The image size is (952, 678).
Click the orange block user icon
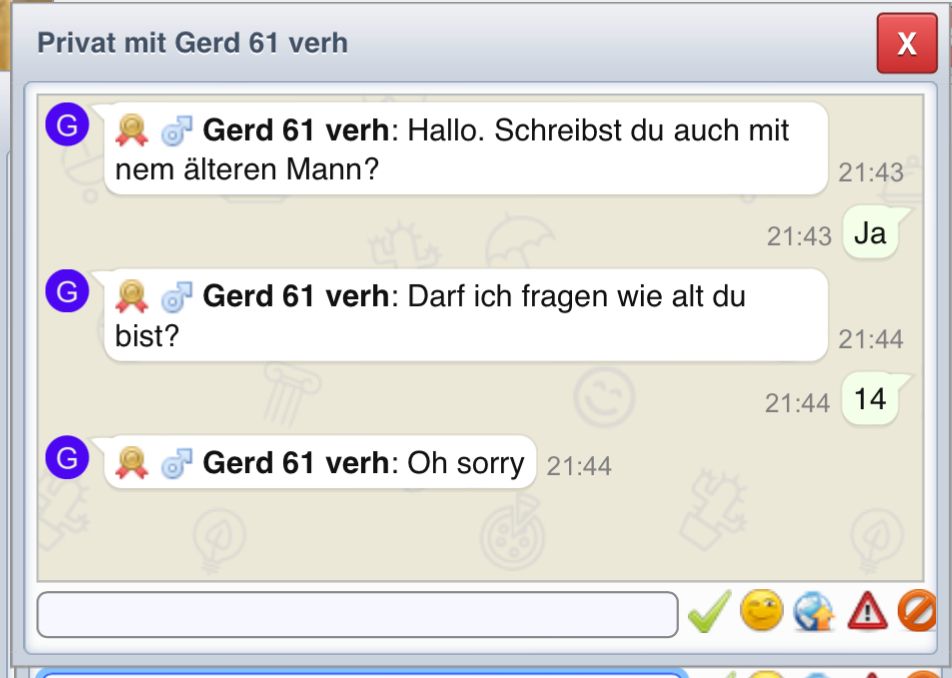click(917, 612)
